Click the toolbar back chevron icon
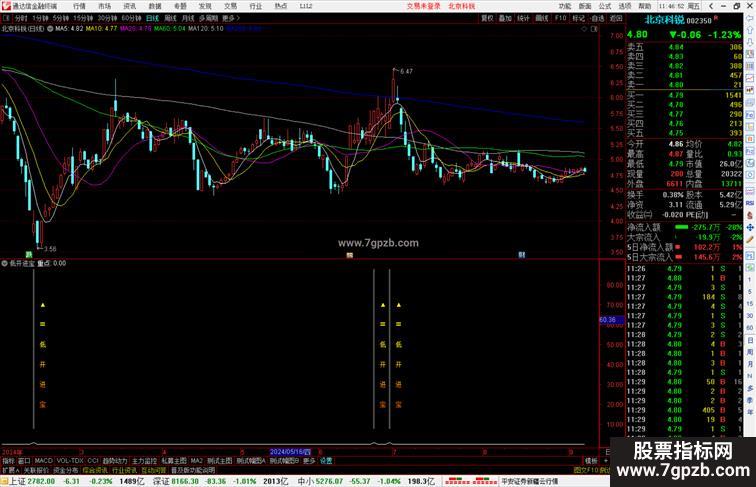This screenshot has height=487, width=756. [x=711, y=6]
